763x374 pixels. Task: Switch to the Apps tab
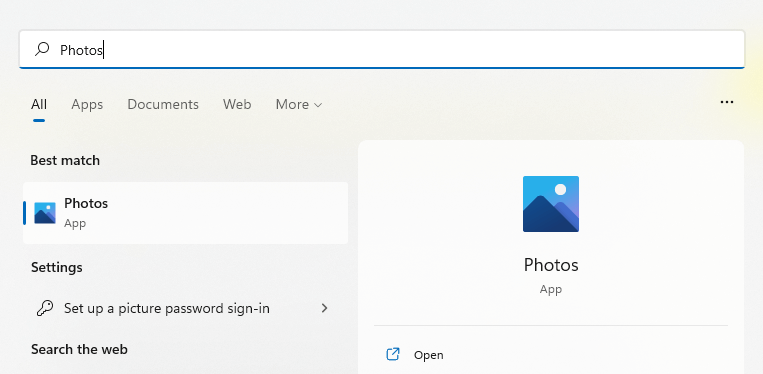click(87, 105)
